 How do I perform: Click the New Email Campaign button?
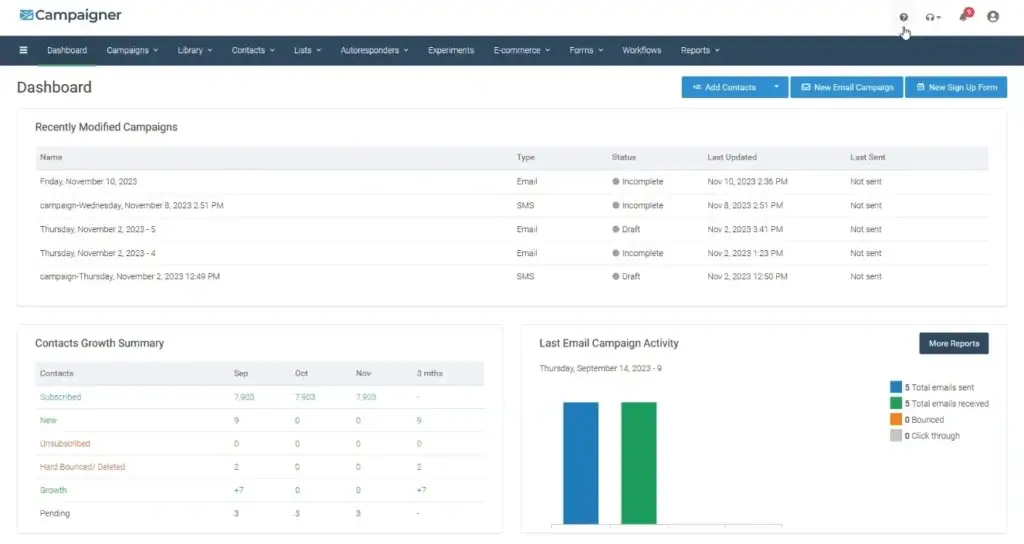[x=847, y=87]
